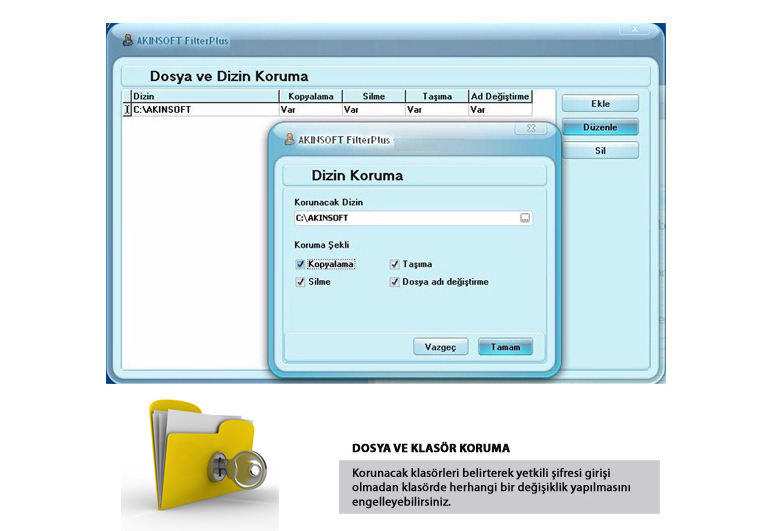The height and width of the screenshot is (531, 768).
Task: Toggle the Kopyalama checkbox
Action: [x=300, y=264]
